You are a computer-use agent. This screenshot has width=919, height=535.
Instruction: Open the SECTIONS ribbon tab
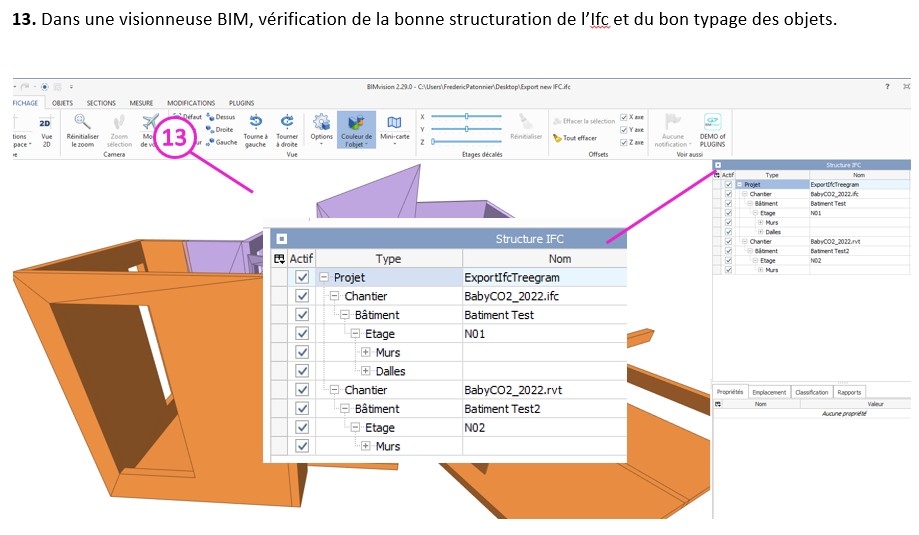pyautogui.click(x=101, y=103)
